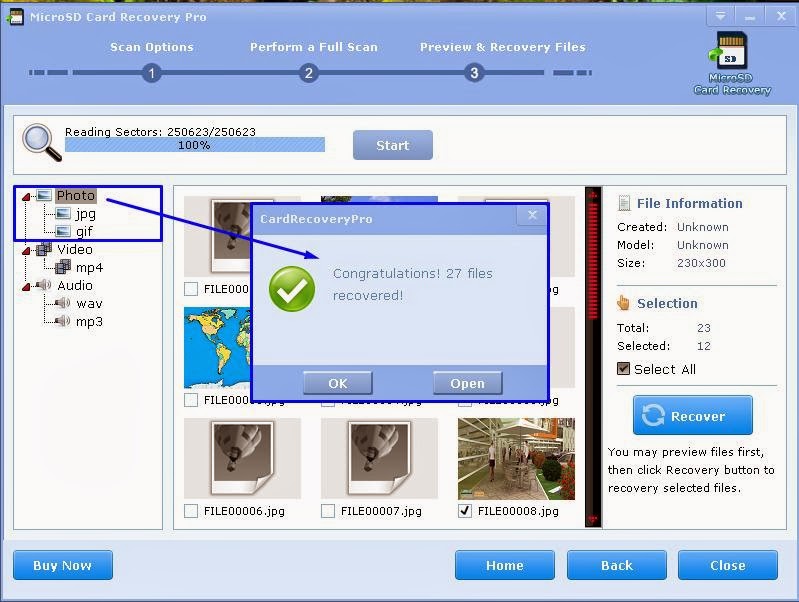799x602 pixels.
Task: Click the Photo category picture icon
Action: 44,195
